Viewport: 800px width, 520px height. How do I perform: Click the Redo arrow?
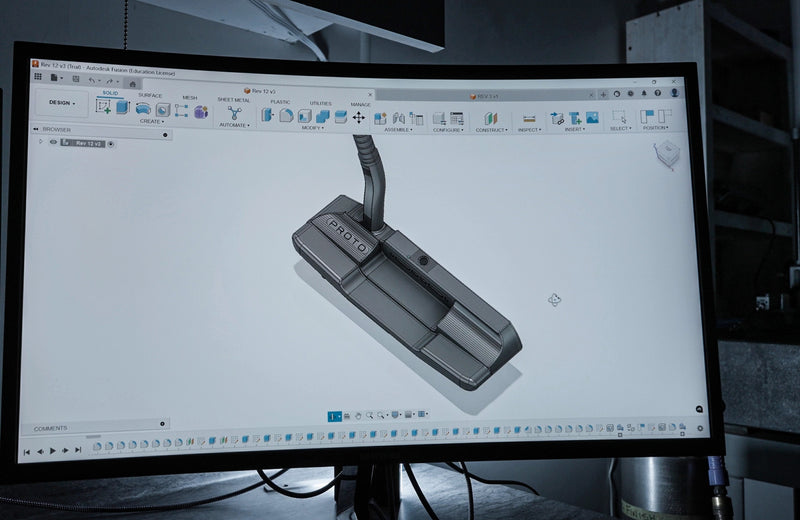(110, 81)
